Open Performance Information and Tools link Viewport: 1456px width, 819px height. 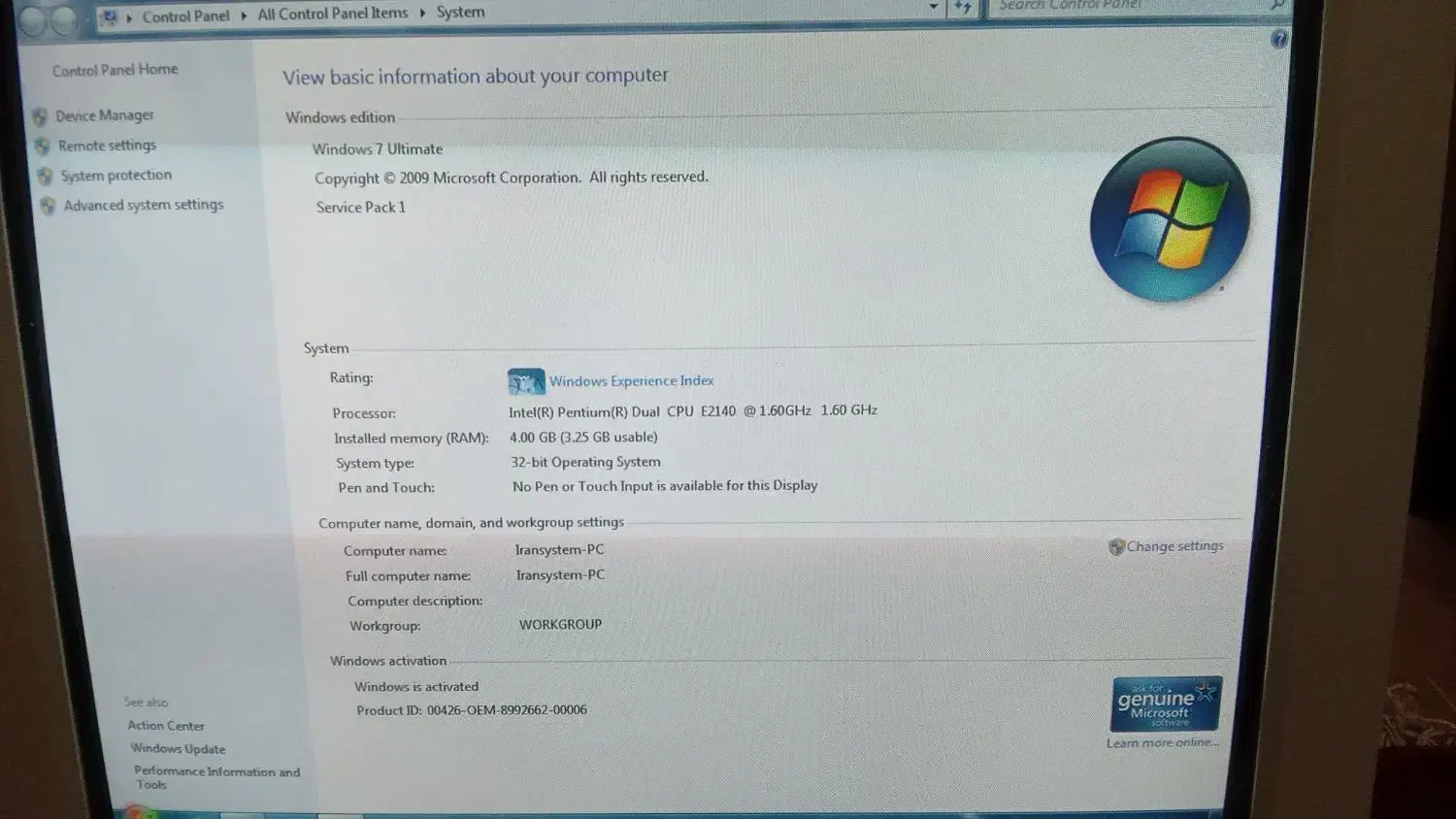216,778
